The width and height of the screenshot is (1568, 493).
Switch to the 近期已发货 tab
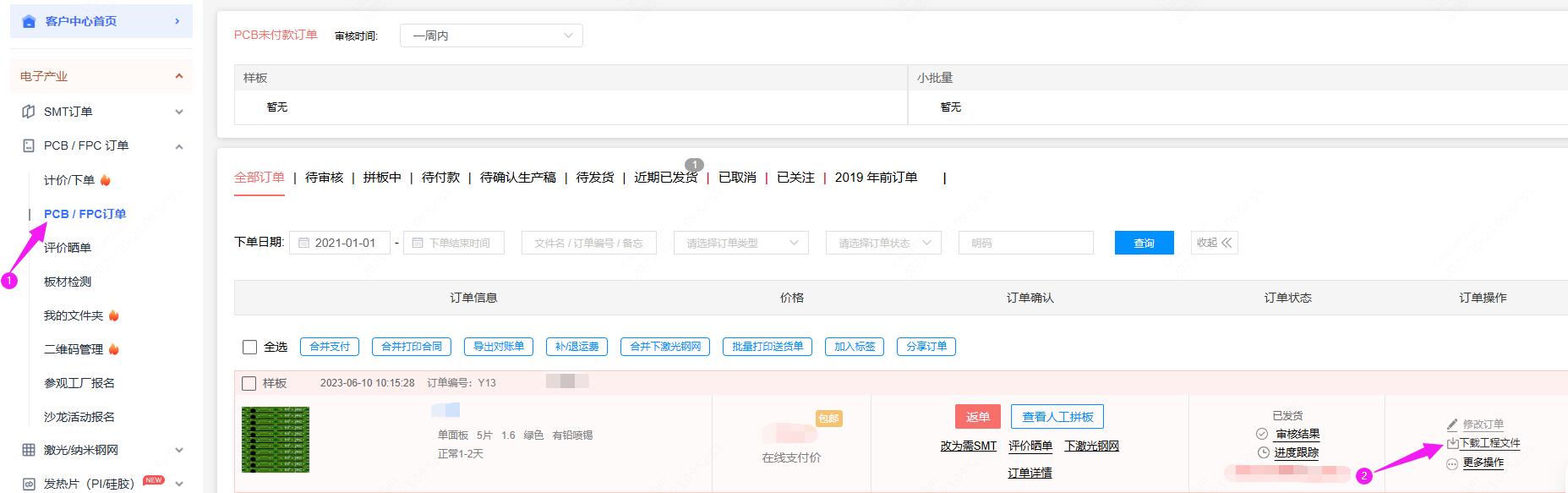click(x=665, y=178)
